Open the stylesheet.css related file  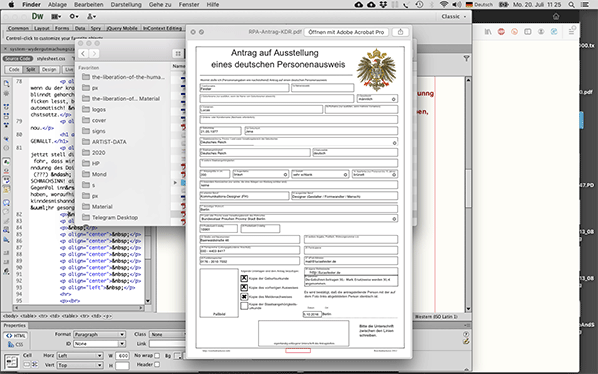point(51,58)
